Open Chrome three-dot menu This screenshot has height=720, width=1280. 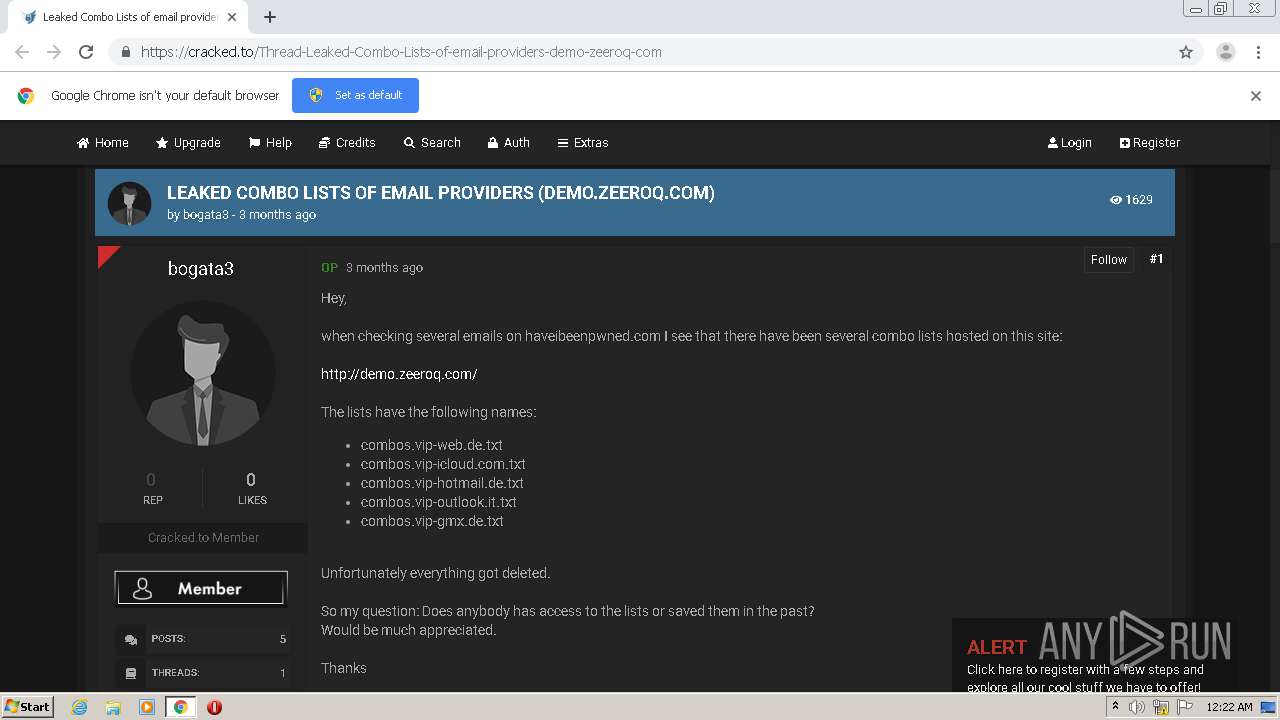tap(1258, 52)
